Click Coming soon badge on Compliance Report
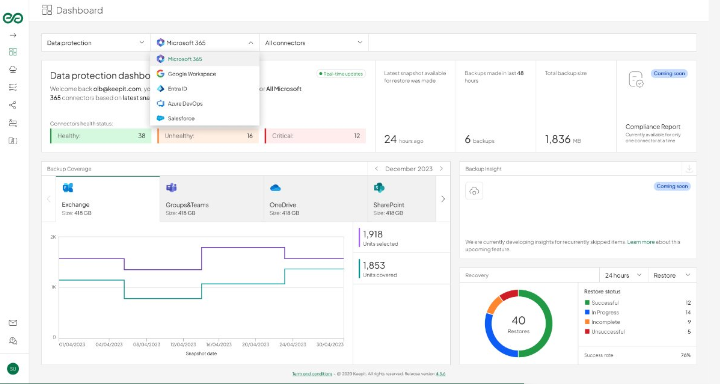The image size is (720, 384). tap(669, 73)
